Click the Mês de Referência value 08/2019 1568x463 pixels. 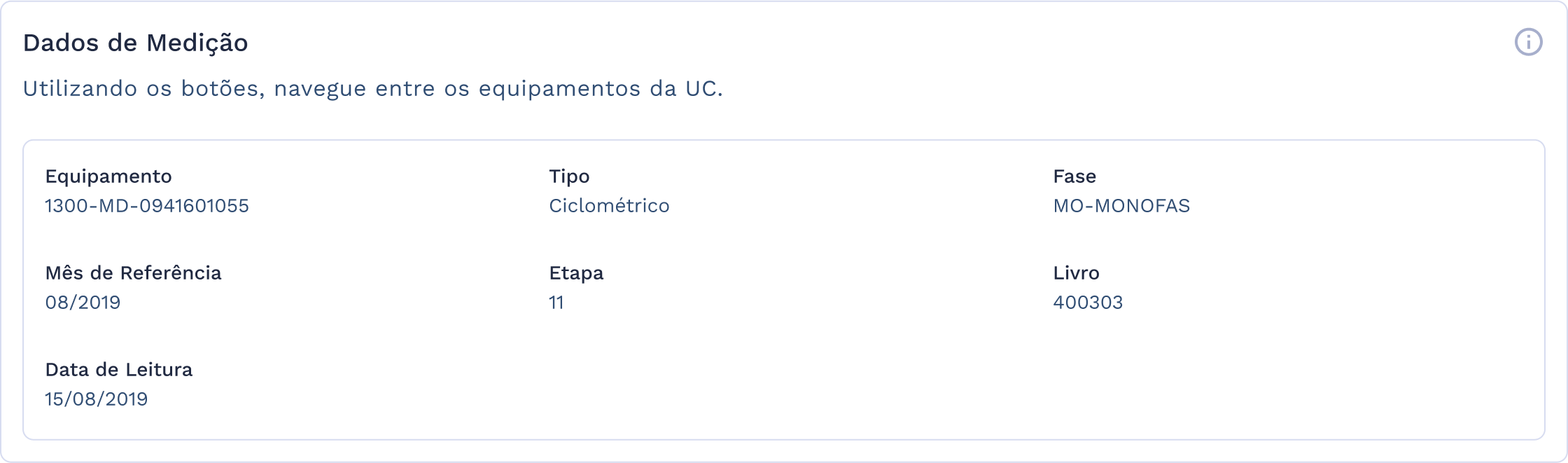tap(83, 303)
